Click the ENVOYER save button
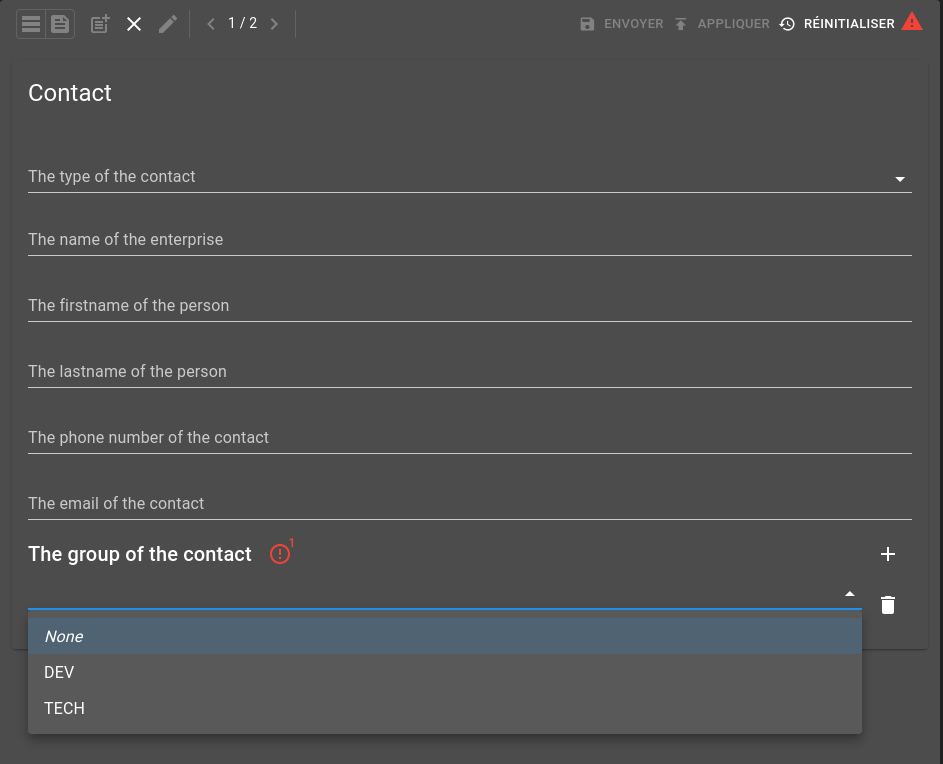 click(621, 24)
